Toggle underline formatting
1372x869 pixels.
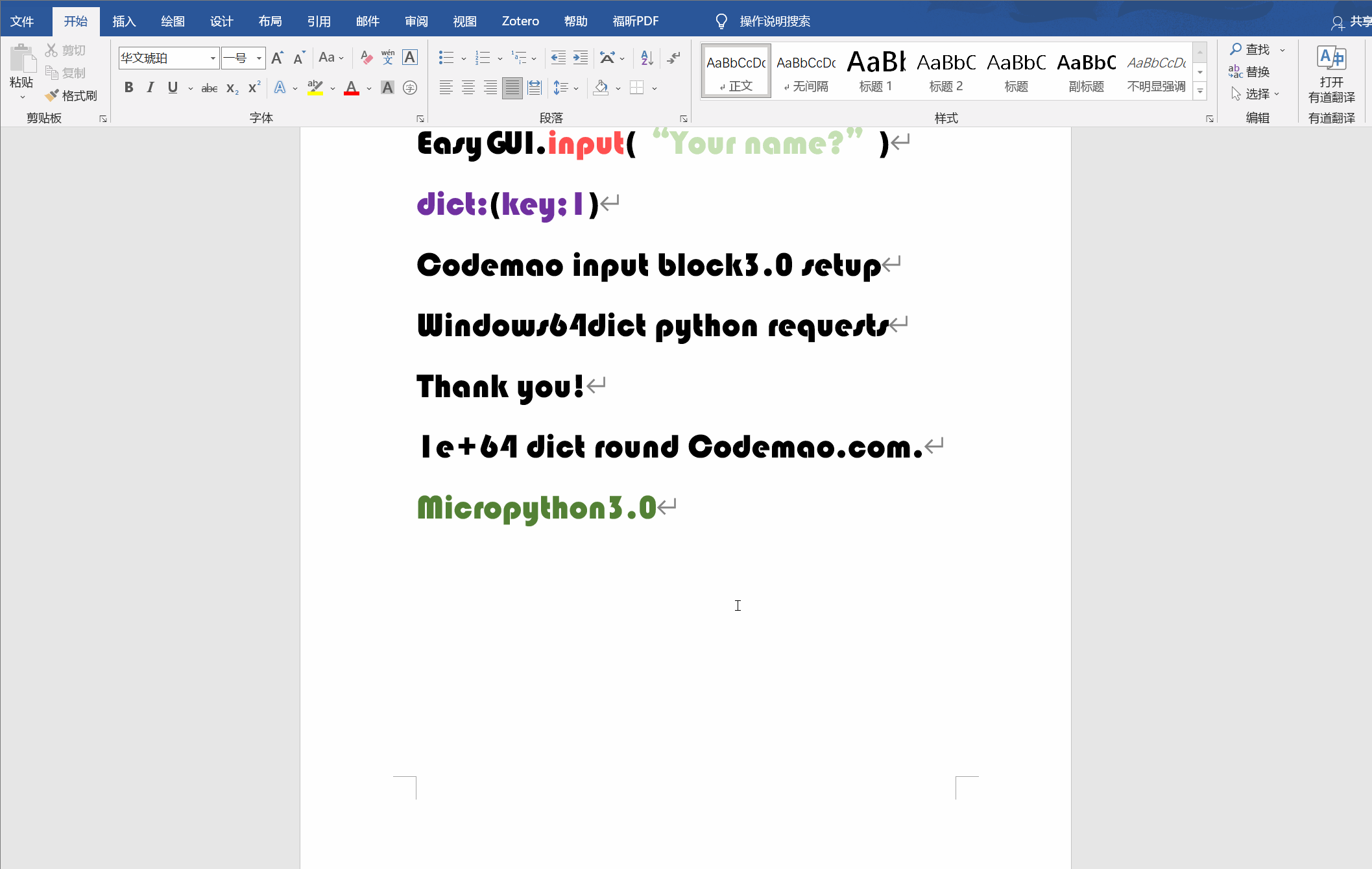pos(173,88)
